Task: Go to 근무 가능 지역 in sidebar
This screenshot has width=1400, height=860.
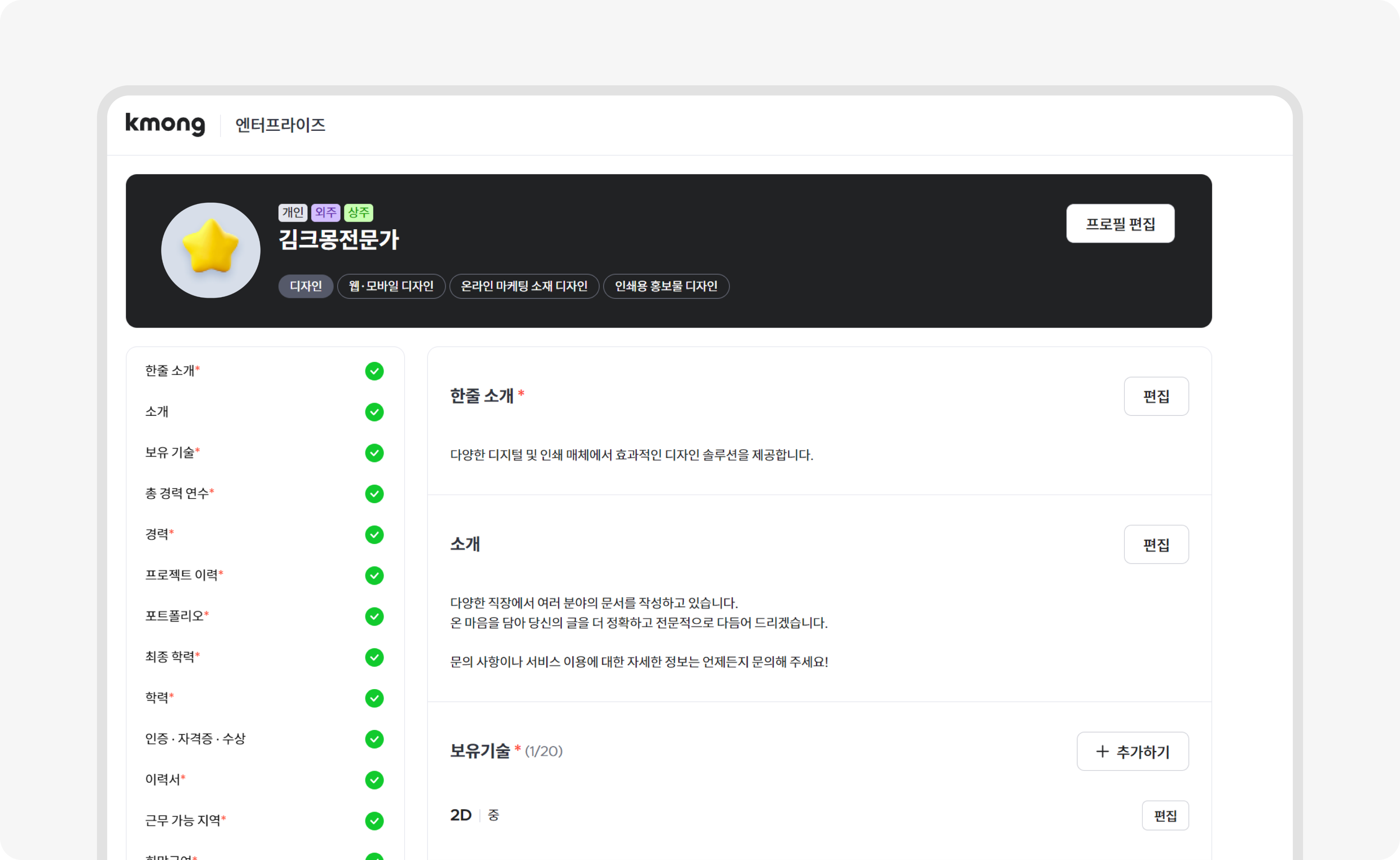Action: point(186,821)
